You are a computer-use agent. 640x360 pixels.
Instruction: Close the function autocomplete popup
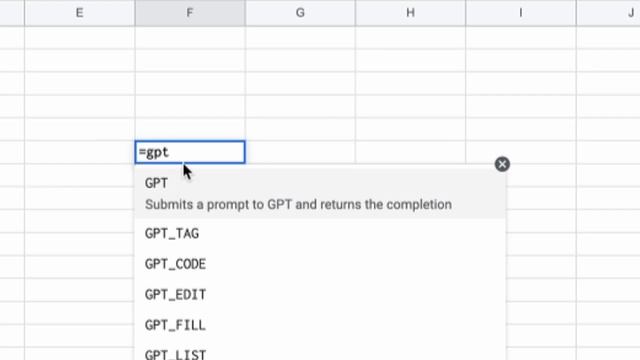point(502,164)
